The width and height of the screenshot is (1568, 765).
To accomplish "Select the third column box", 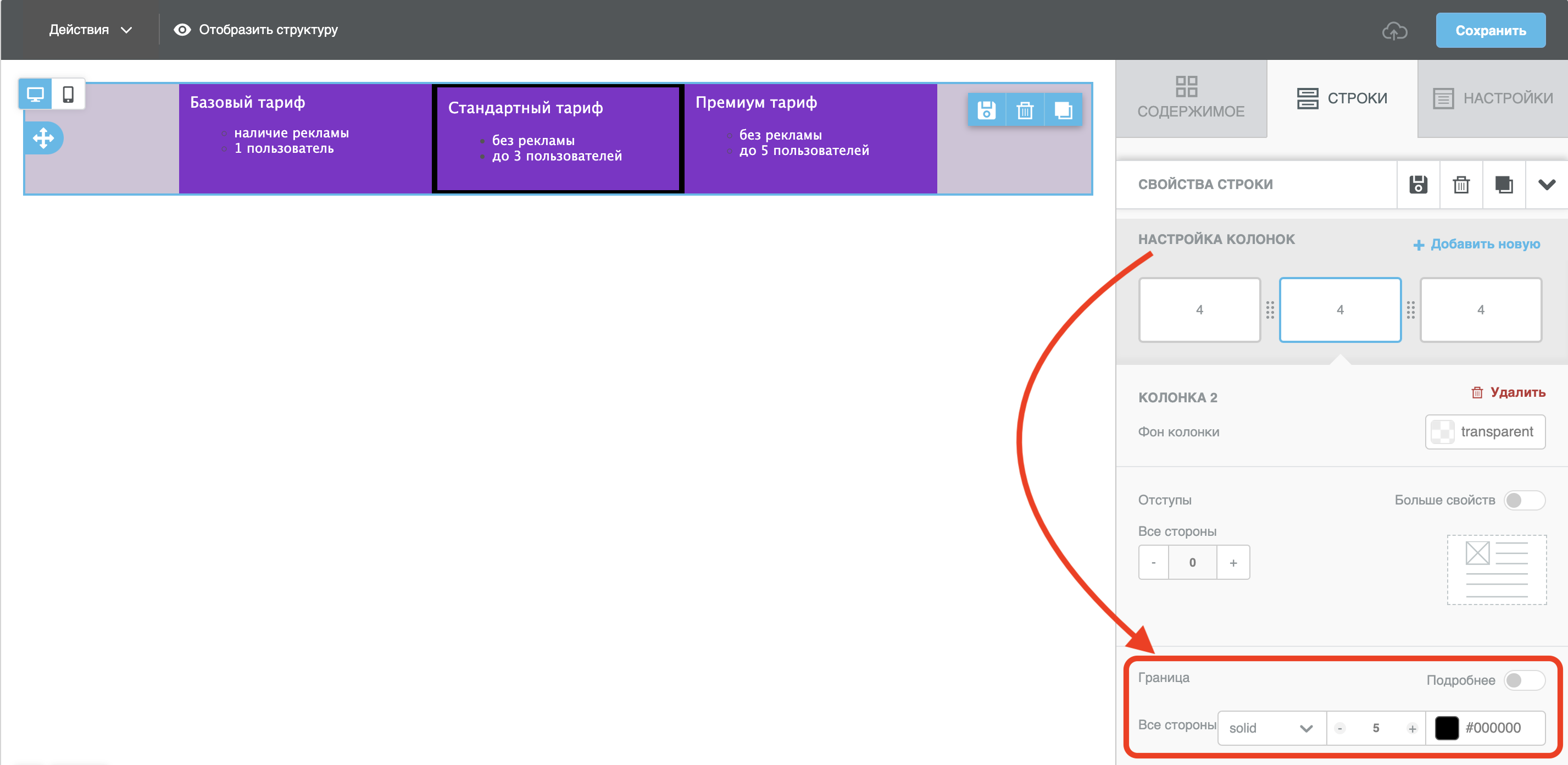I will [x=1480, y=309].
